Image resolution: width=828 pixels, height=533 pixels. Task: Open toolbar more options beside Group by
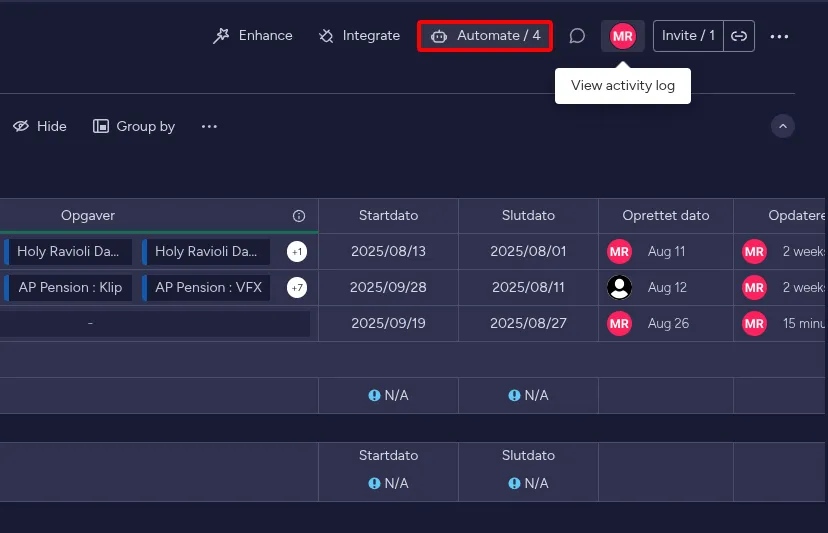pyautogui.click(x=209, y=126)
